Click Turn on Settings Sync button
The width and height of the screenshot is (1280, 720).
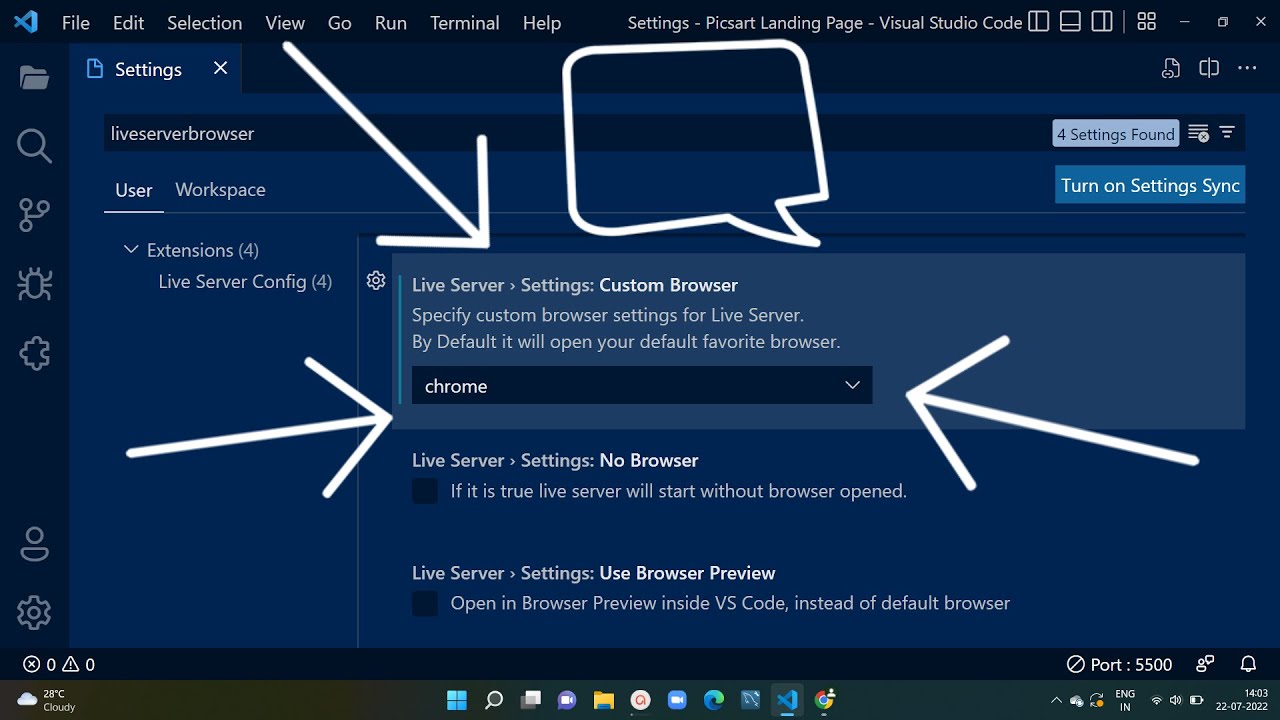[1150, 185]
